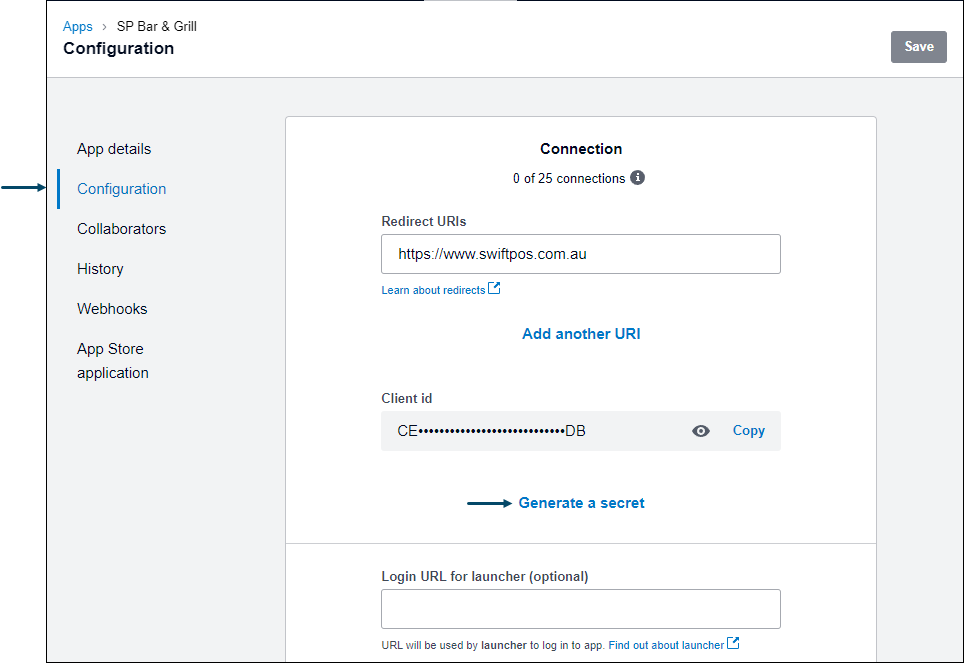
Task: Click Add another URI
Action: [581, 334]
